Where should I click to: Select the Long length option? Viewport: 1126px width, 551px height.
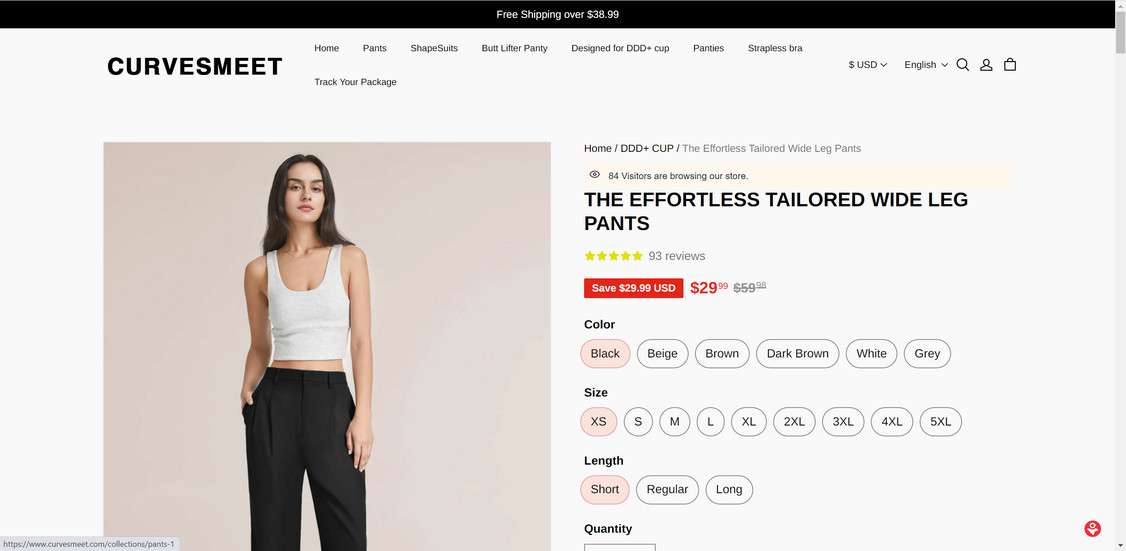tap(729, 490)
